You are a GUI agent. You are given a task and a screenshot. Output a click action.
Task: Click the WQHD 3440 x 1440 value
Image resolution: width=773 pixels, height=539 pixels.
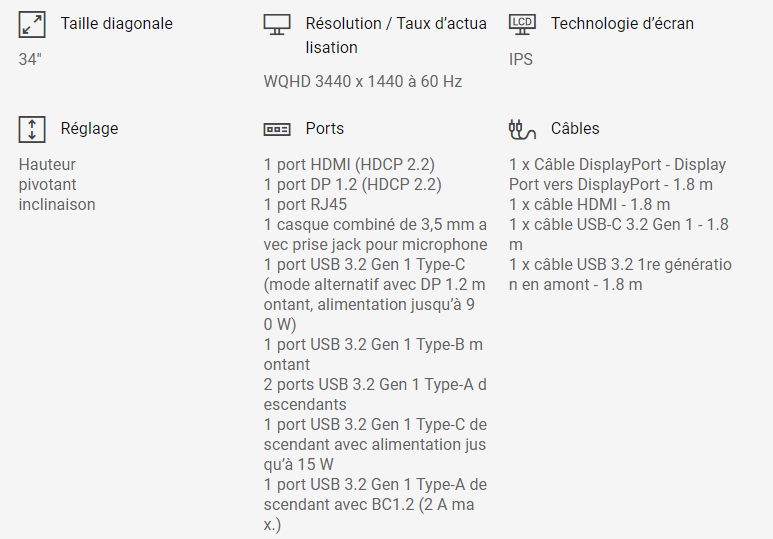click(x=362, y=82)
